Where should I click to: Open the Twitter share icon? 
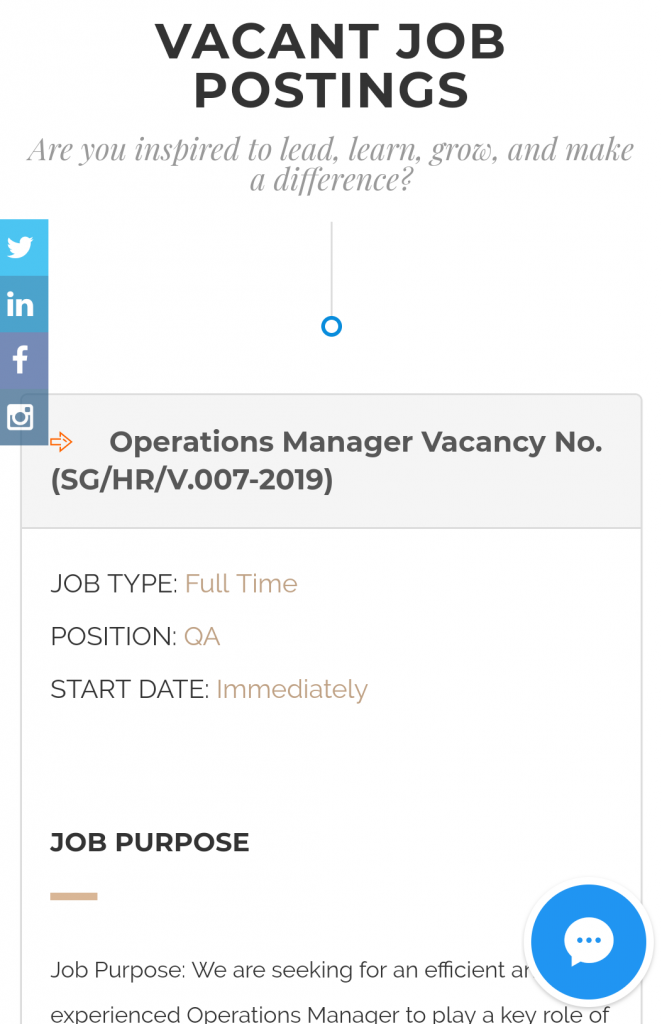[x=24, y=248]
